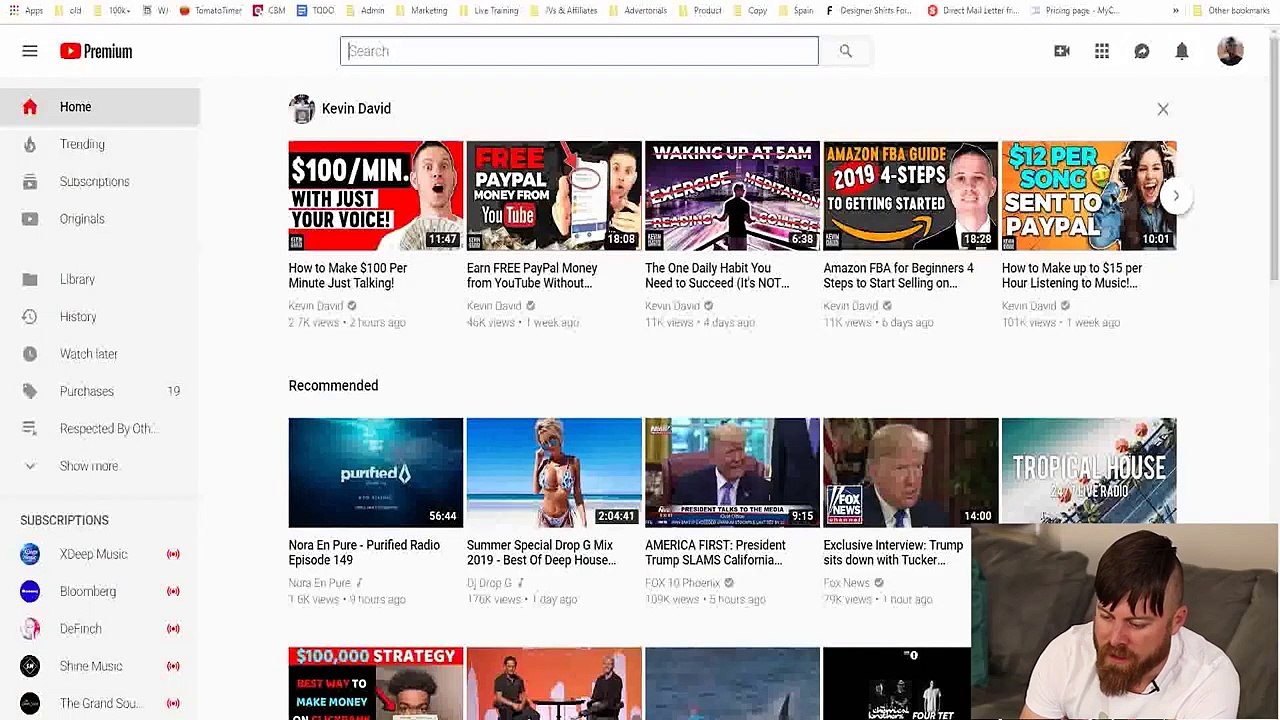Screen dimensions: 1280x720
Task: Open History in the sidebar
Action: click(100, 317)
